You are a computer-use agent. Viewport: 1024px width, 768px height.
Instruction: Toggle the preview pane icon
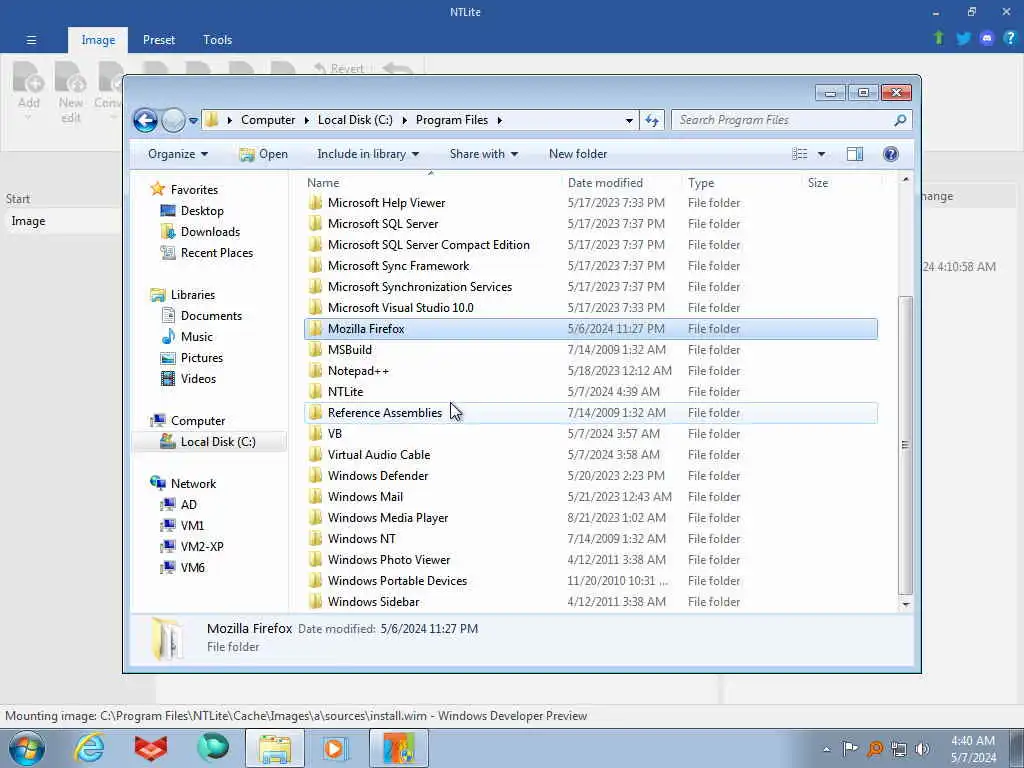(855, 154)
